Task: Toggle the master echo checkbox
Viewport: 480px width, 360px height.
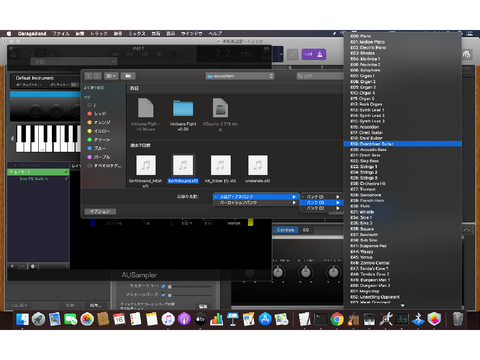Action: [163, 286]
